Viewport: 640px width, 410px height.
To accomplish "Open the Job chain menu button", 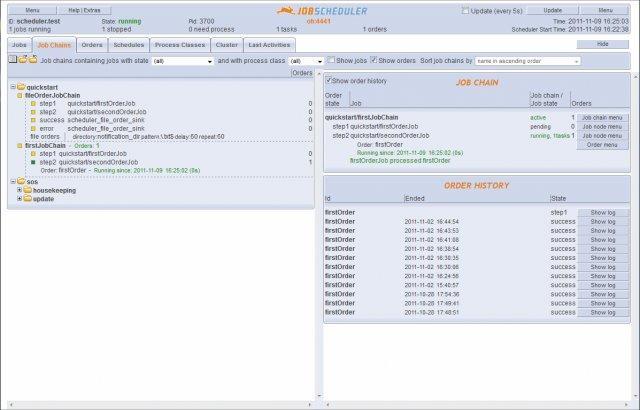I will point(602,117).
